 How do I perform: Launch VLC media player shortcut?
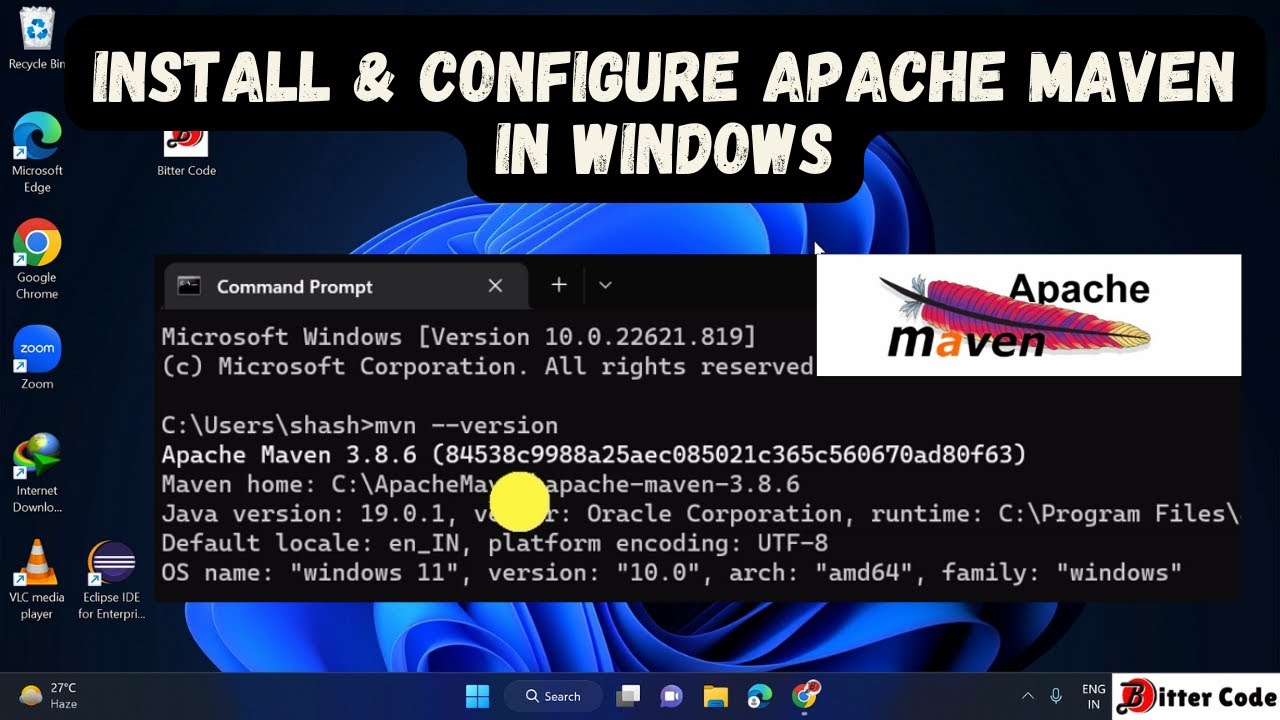point(37,580)
